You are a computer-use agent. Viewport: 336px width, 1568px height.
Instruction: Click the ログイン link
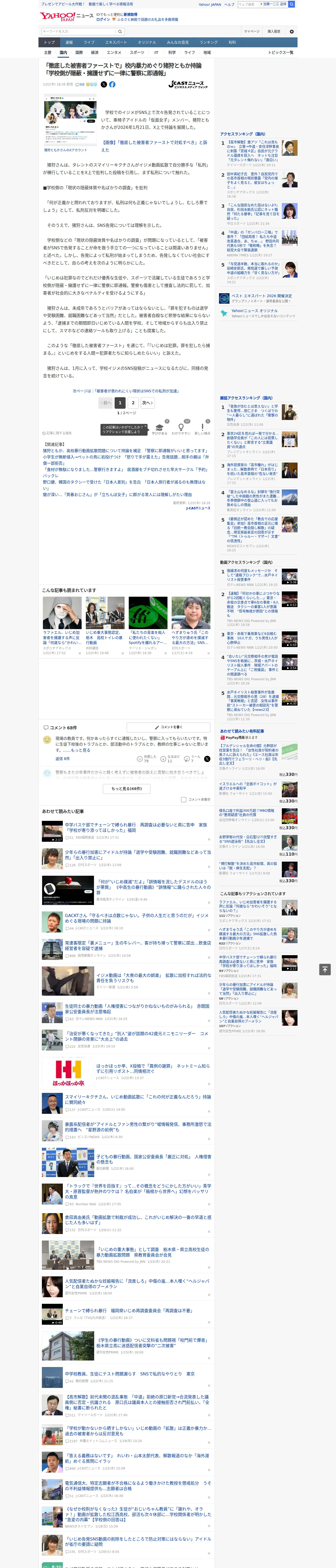pyautogui.click(x=103, y=20)
